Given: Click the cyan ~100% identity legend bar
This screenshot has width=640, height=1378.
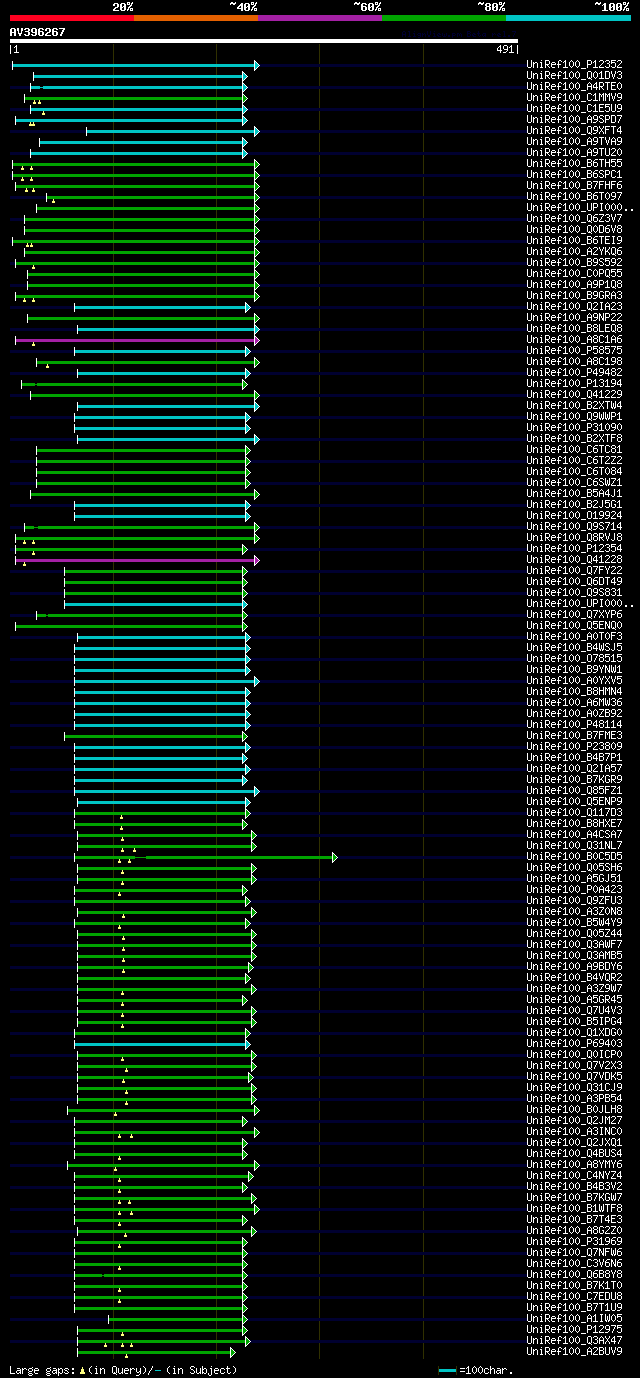Looking at the screenshot, I should pyautogui.click(x=568, y=18).
